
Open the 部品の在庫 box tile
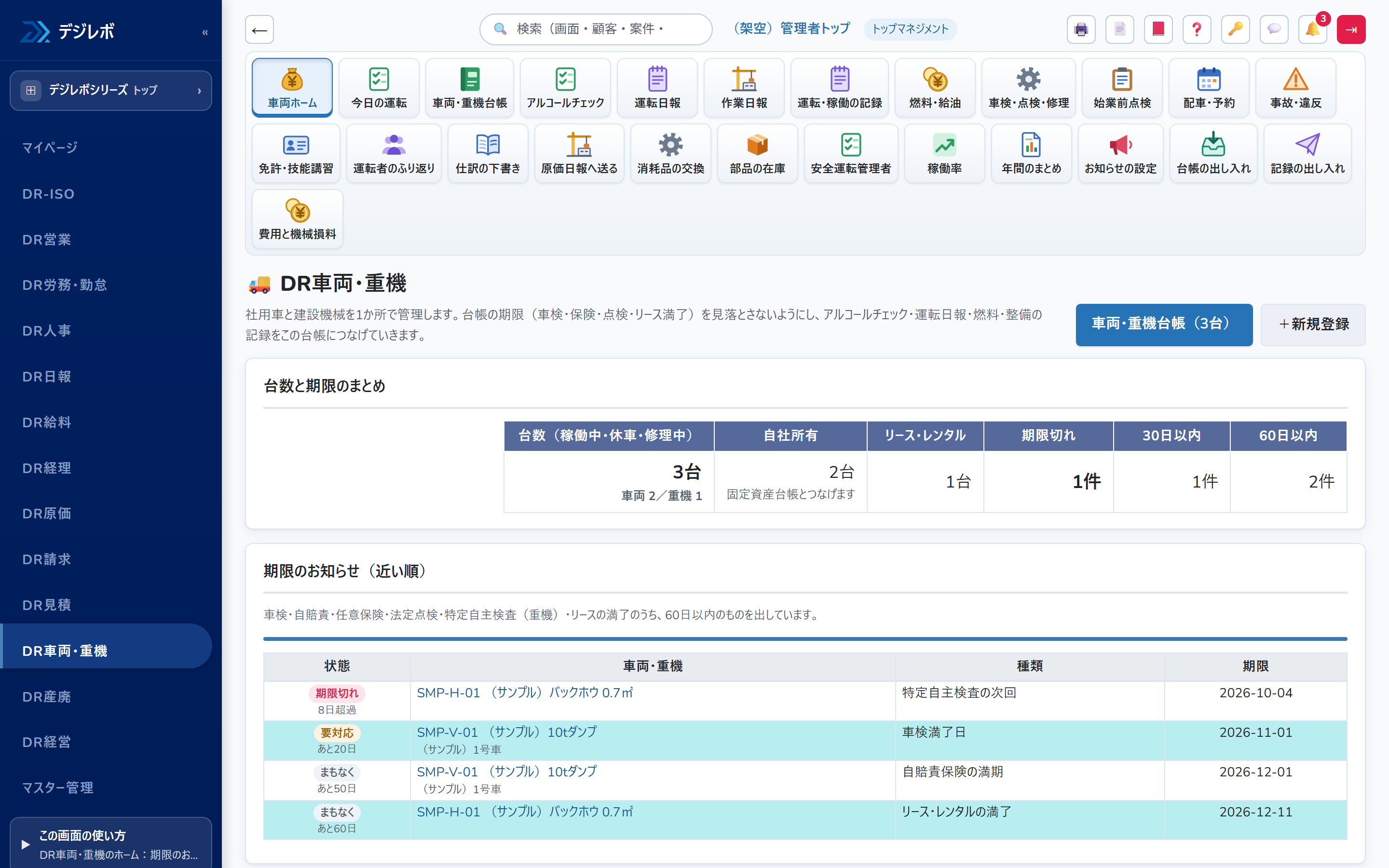click(757, 153)
